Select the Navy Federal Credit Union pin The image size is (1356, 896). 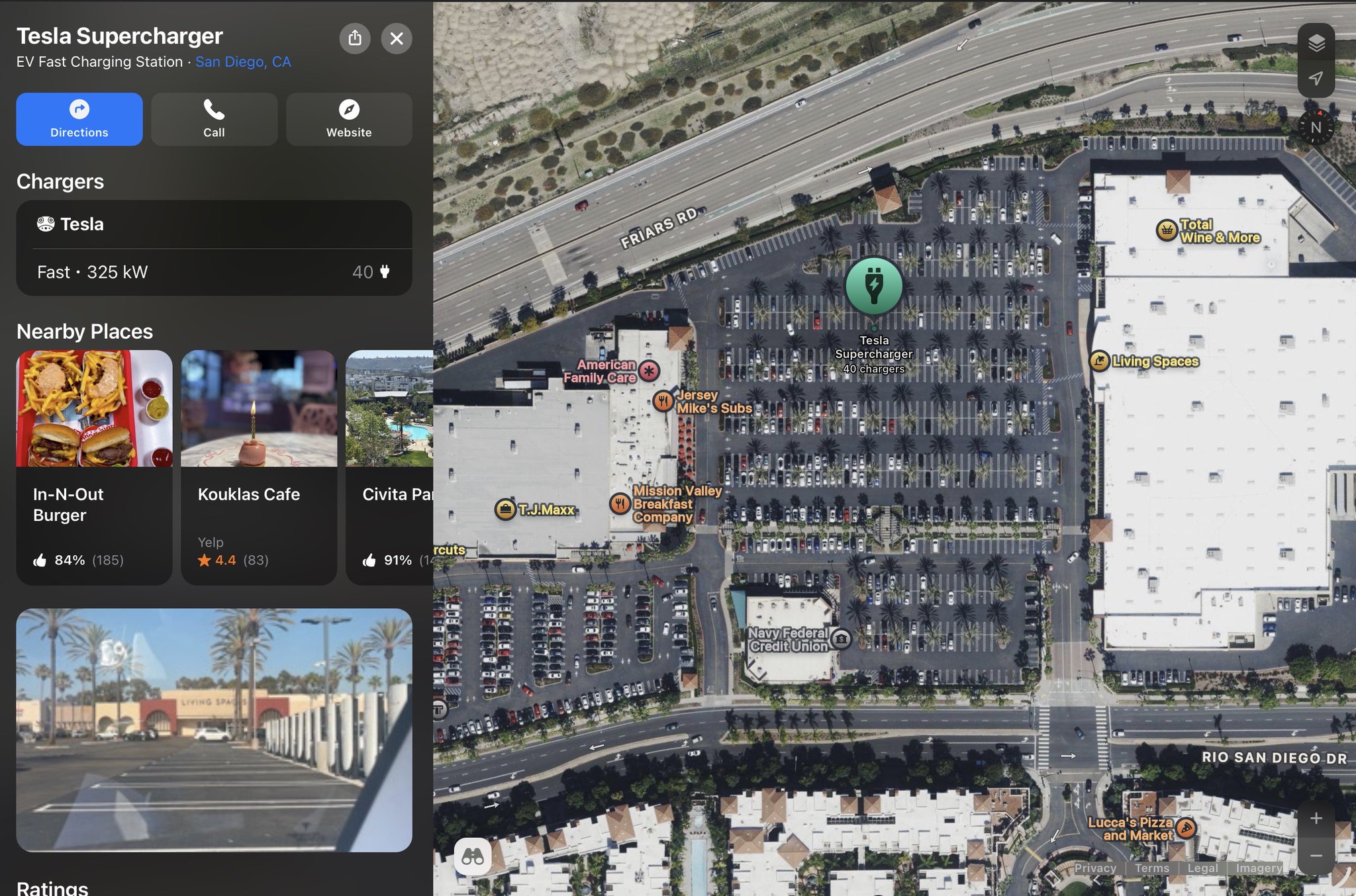point(841,639)
